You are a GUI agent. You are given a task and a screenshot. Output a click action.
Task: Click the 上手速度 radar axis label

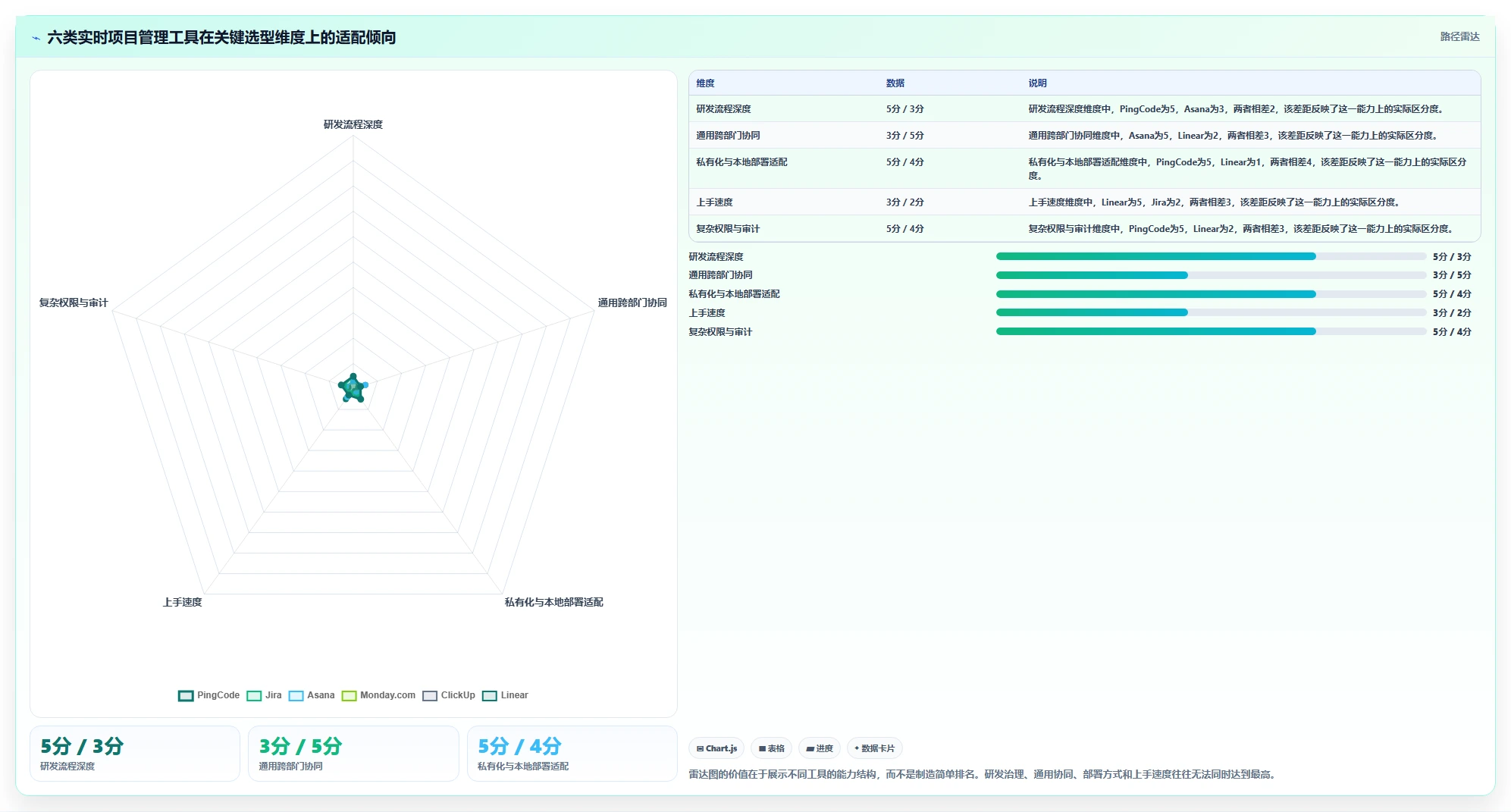tap(182, 602)
